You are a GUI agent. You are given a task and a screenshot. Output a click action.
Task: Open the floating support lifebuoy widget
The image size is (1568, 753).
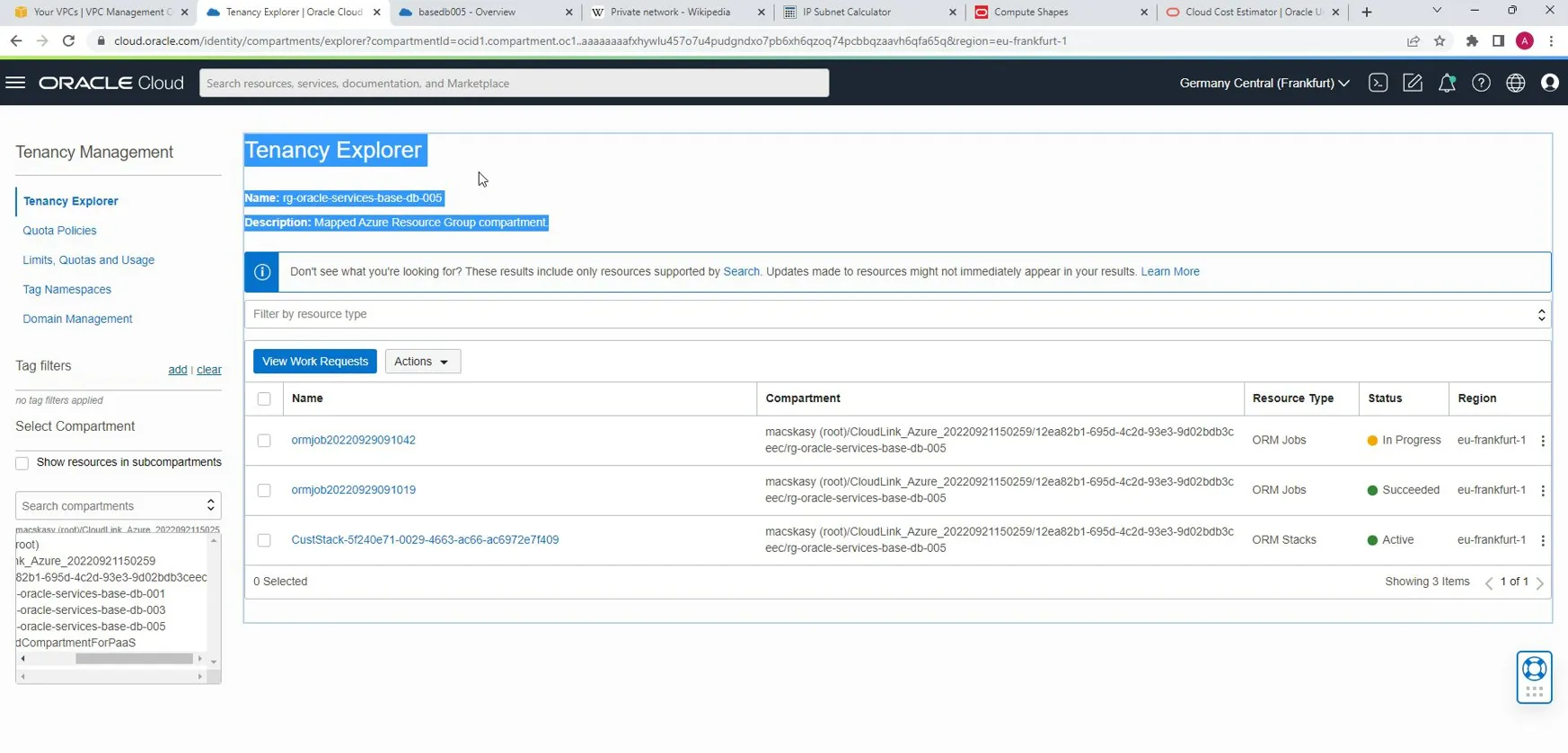pos(1534,677)
